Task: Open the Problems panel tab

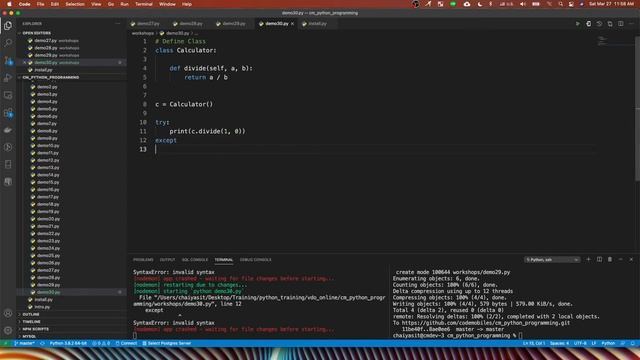Action: (x=143, y=260)
